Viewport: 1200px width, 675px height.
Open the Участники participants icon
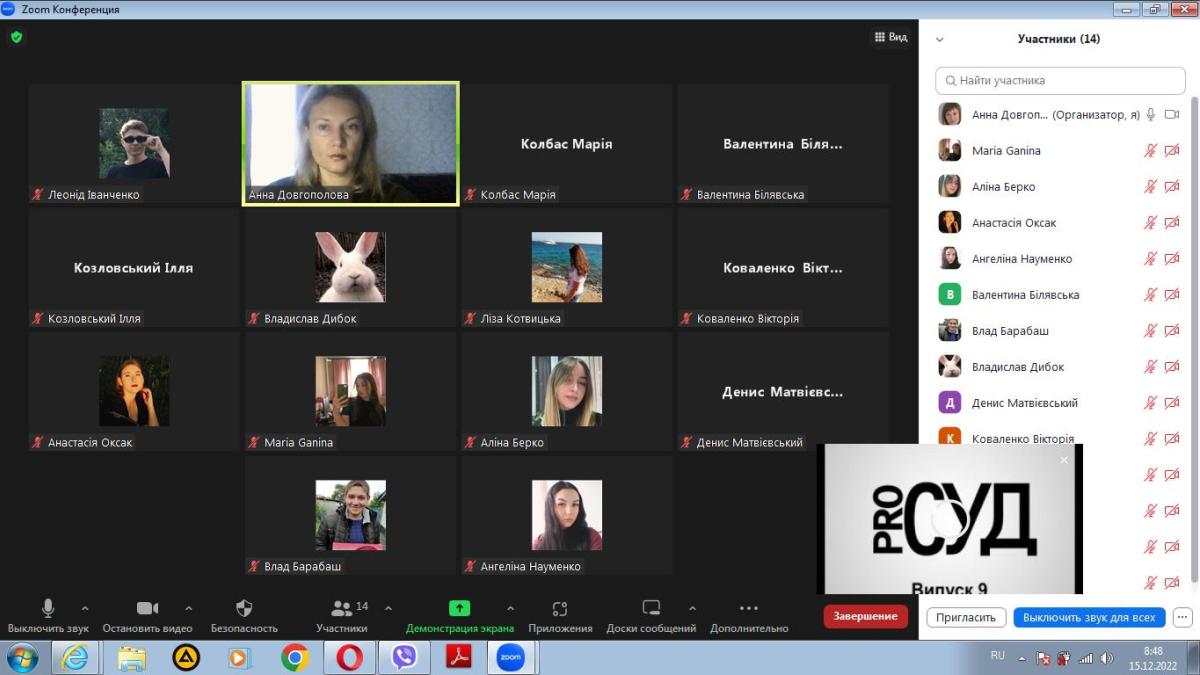point(342,608)
